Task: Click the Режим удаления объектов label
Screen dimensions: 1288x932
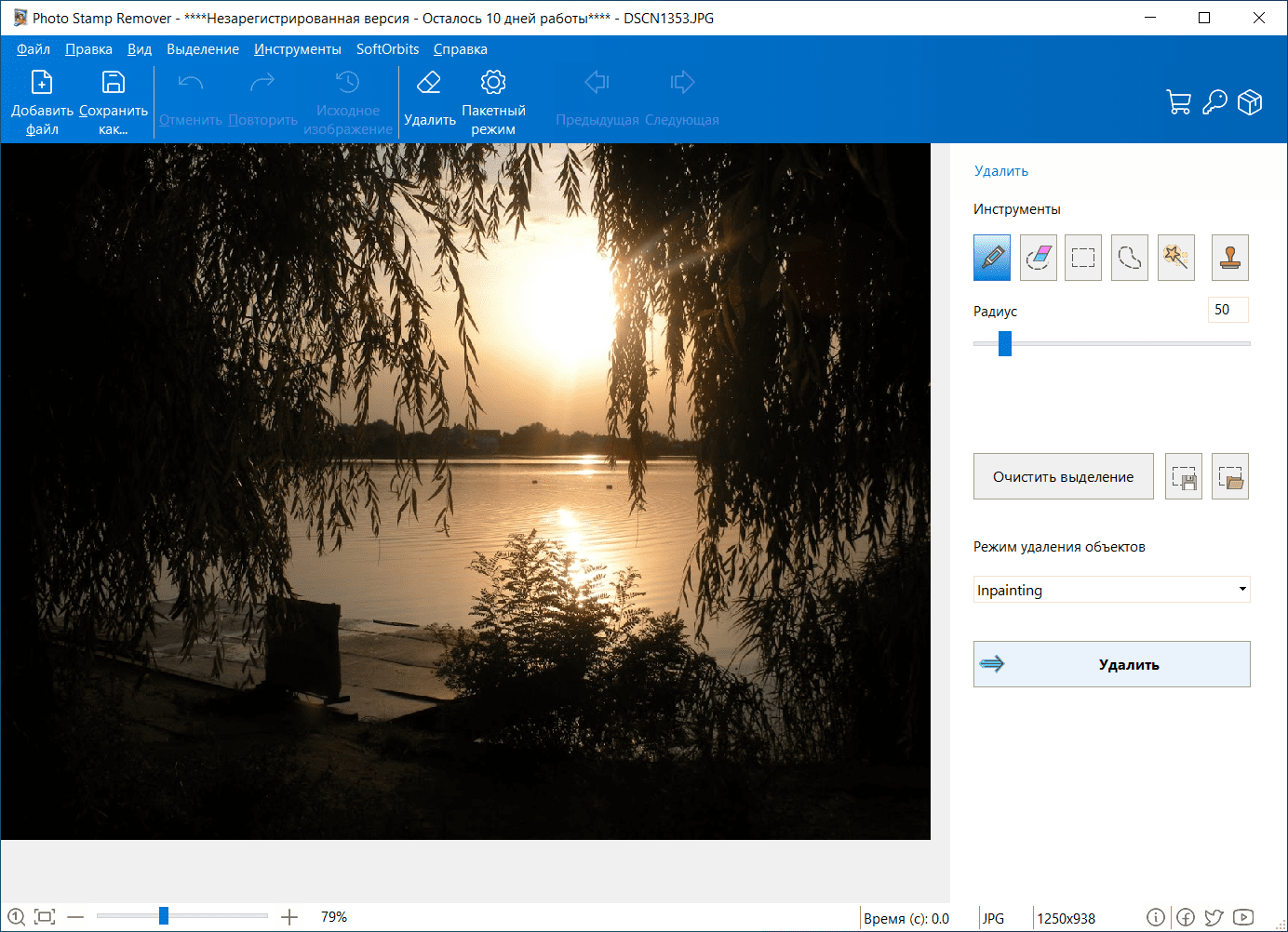Action: pos(1059,547)
